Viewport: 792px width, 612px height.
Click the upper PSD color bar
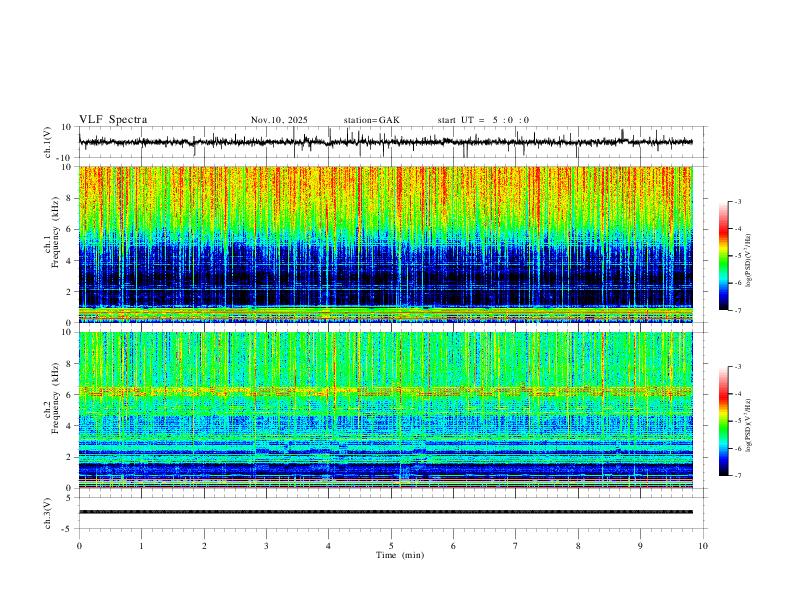point(723,256)
